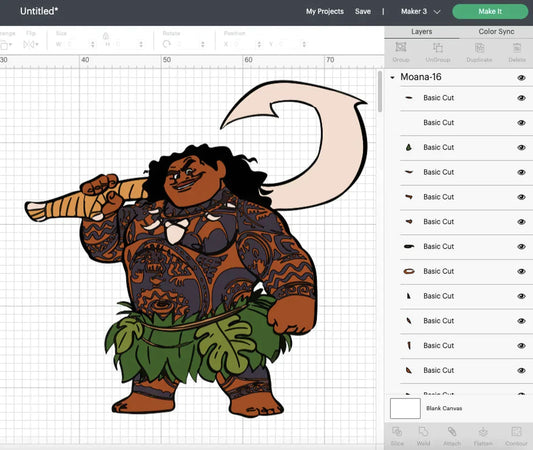The image size is (533, 450).
Task: Click the height H stepper arrows
Action: pyautogui.click(x=141, y=45)
